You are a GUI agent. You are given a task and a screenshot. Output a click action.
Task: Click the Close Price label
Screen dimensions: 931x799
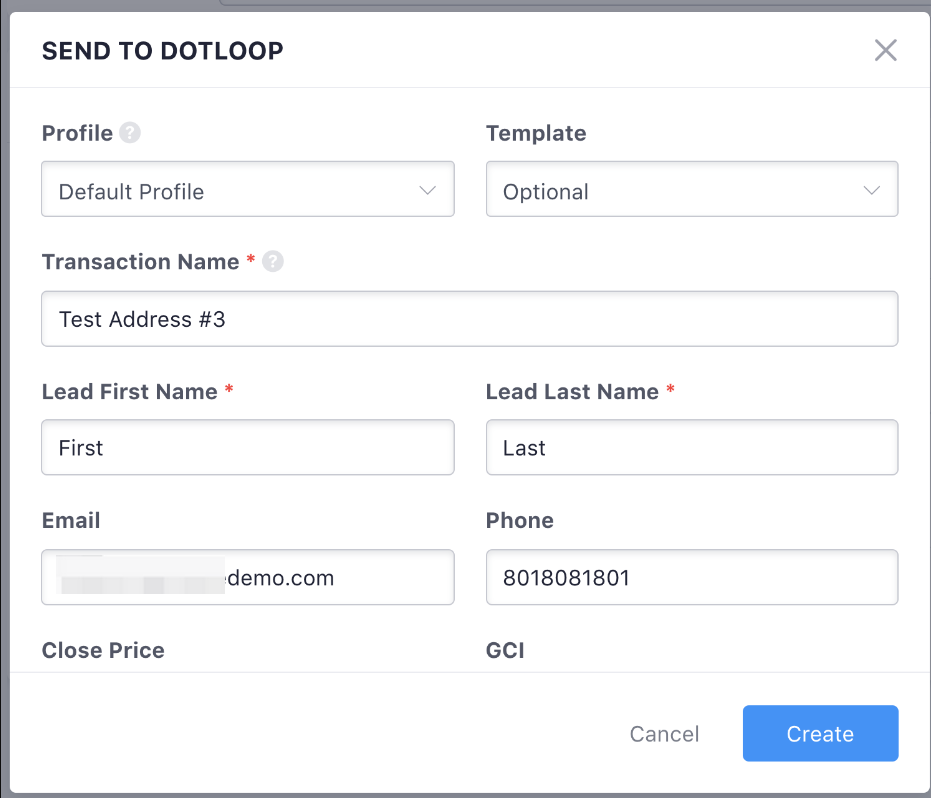pos(103,651)
